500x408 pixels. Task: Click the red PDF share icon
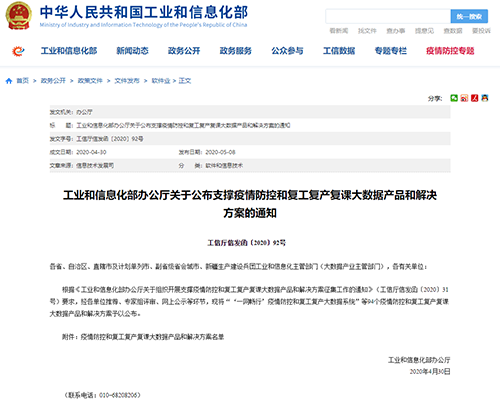click(474, 98)
